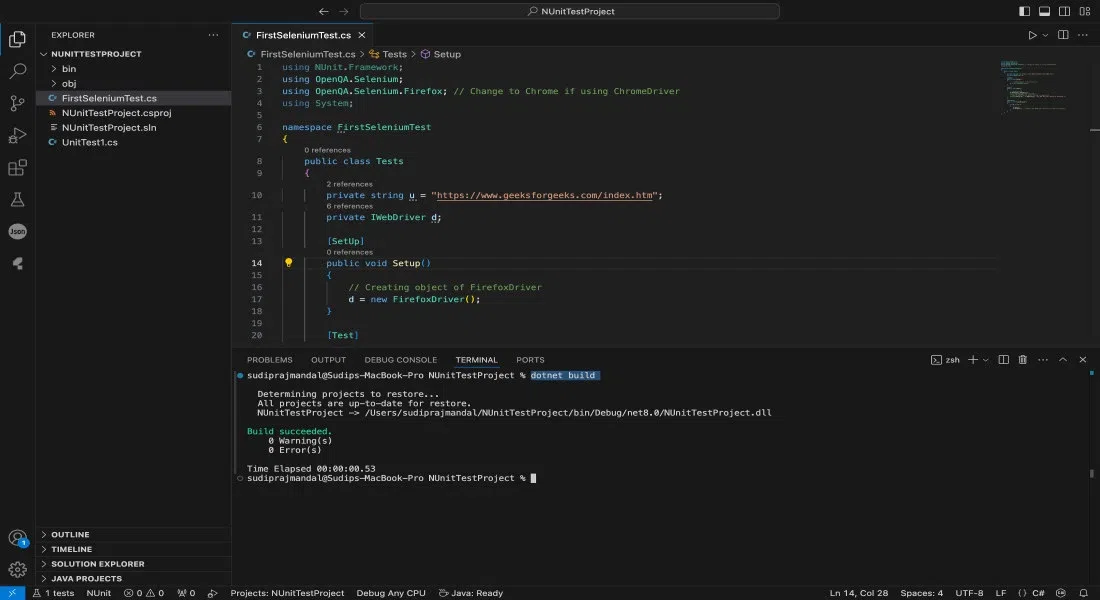Image resolution: width=1100 pixels, height=600 pixels.
Task: Open the Run and Debug view
Action: pyautogui.click(x=17, y=136)
